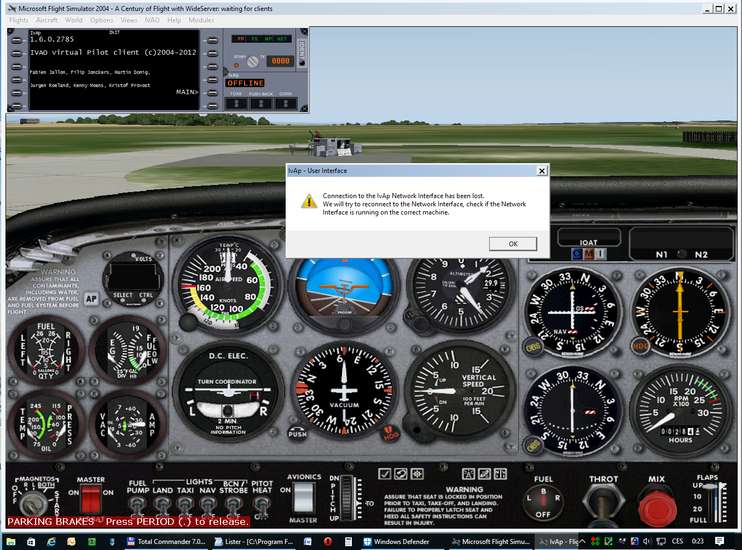Click OK in the IvAp User Interface dialog
Image resolution: width=742 pixels, height=550 pixels.
click(x=512, y=244)
